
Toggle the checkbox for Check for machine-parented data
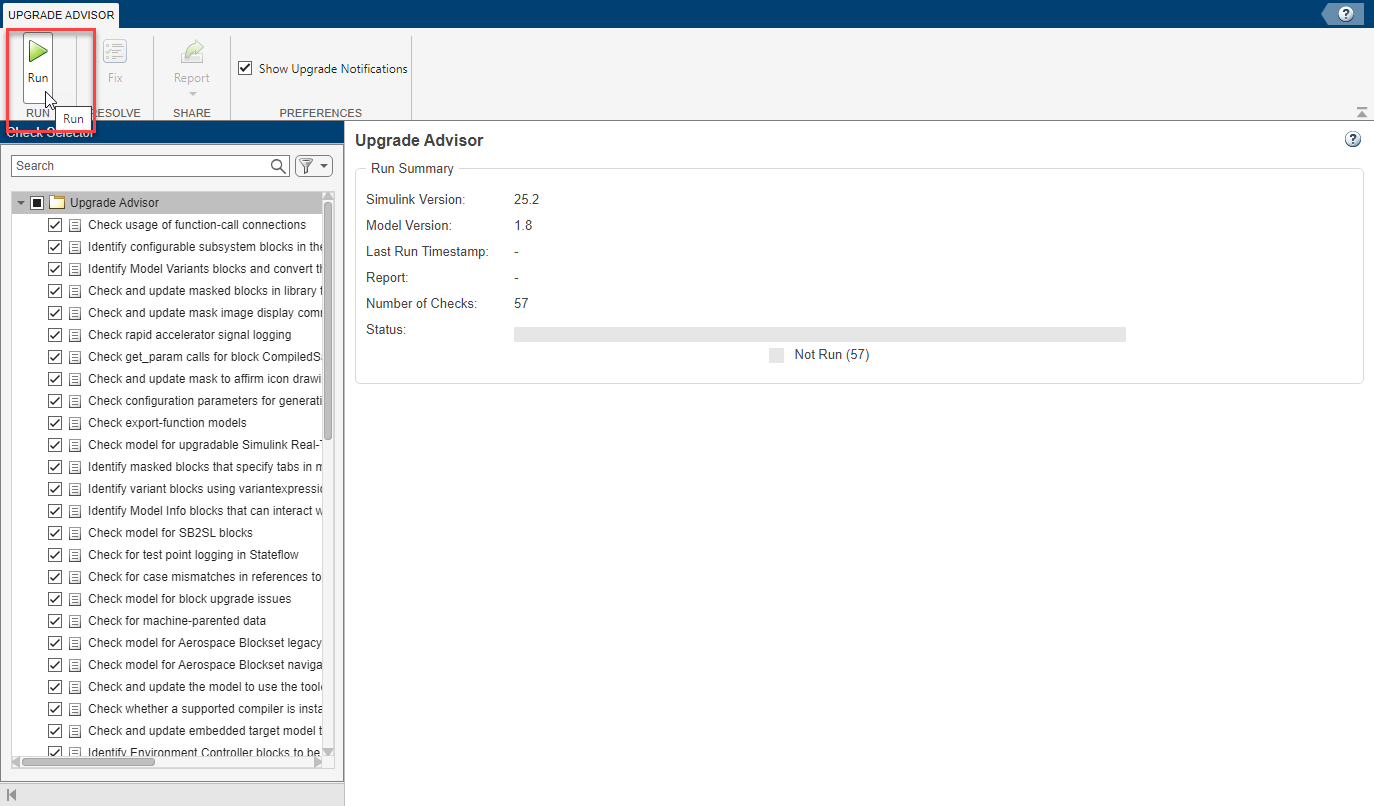point(55,620)
